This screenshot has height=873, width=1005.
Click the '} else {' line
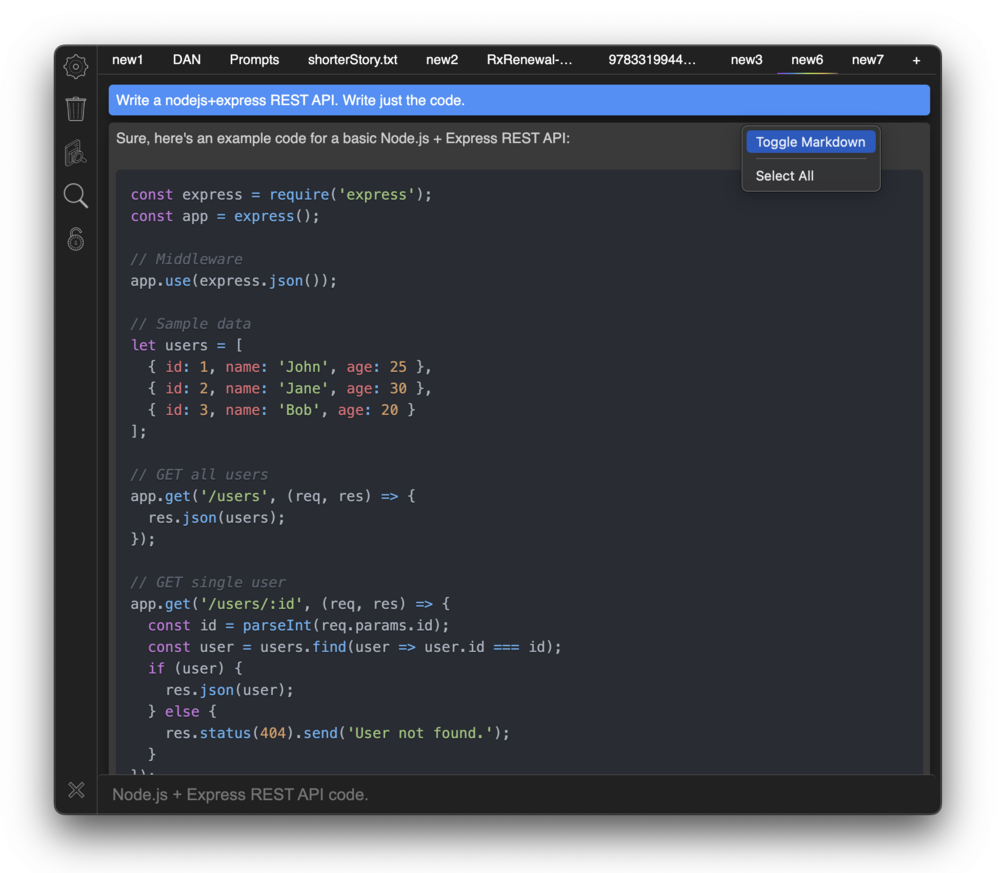(x=182, y=712)
